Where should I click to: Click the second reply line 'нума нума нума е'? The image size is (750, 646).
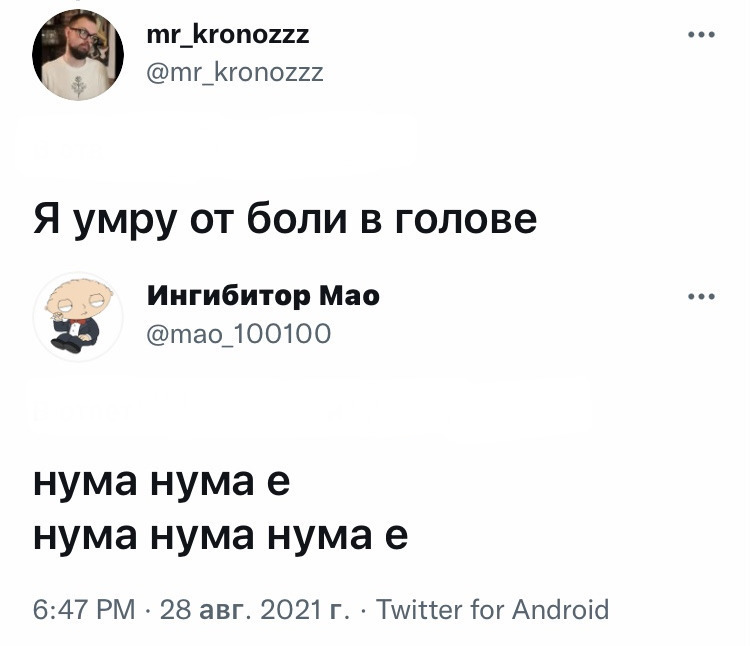point(220,536)
